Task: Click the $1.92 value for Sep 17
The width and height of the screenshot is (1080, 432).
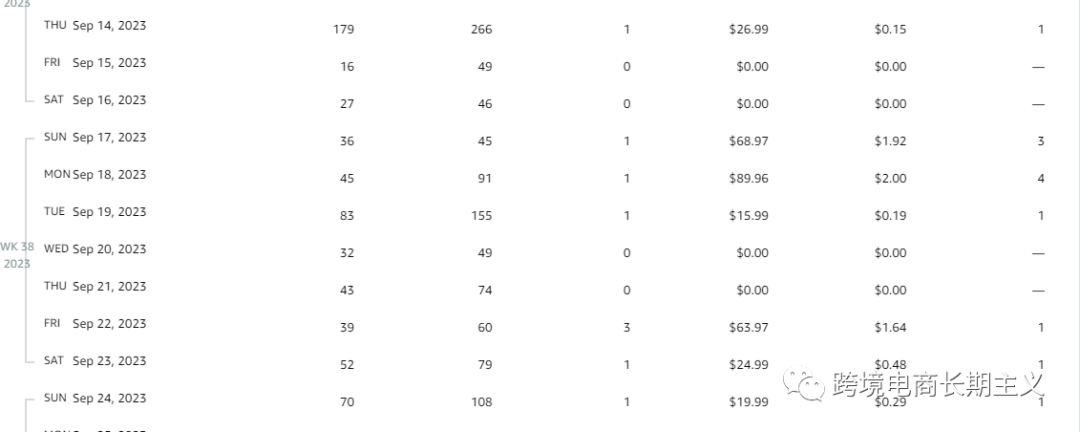Action: tap(890, 141)
